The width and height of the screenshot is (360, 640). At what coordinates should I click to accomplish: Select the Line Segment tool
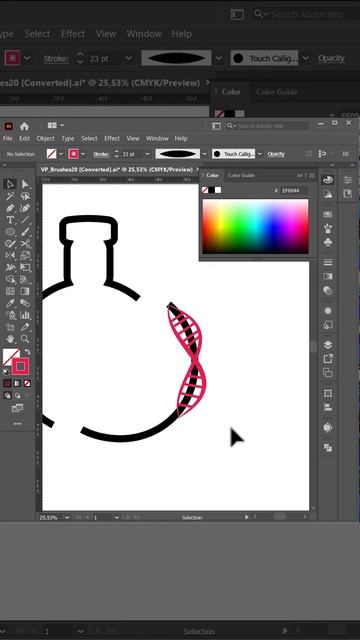[x=25, y=220]
